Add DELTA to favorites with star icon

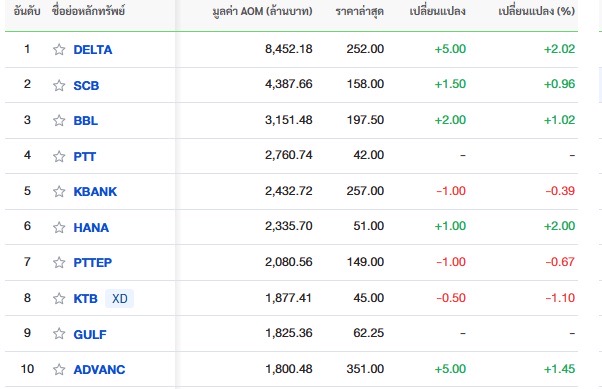(59, 50)
